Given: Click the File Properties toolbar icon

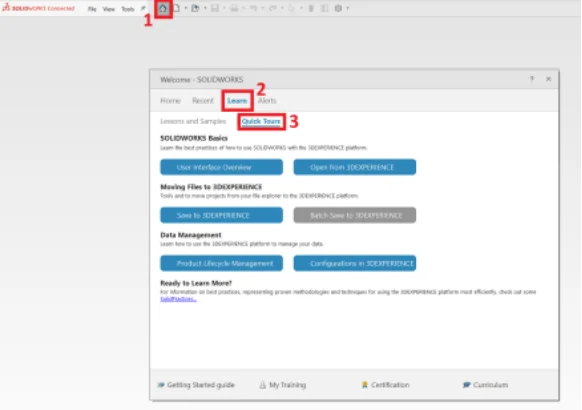Looking at the screenshot, I should (x=324, y=8).
